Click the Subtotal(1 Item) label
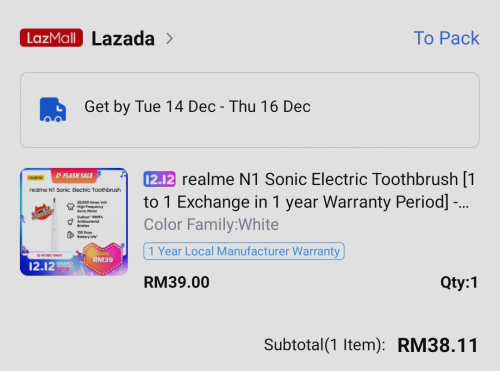 point(324,345)
